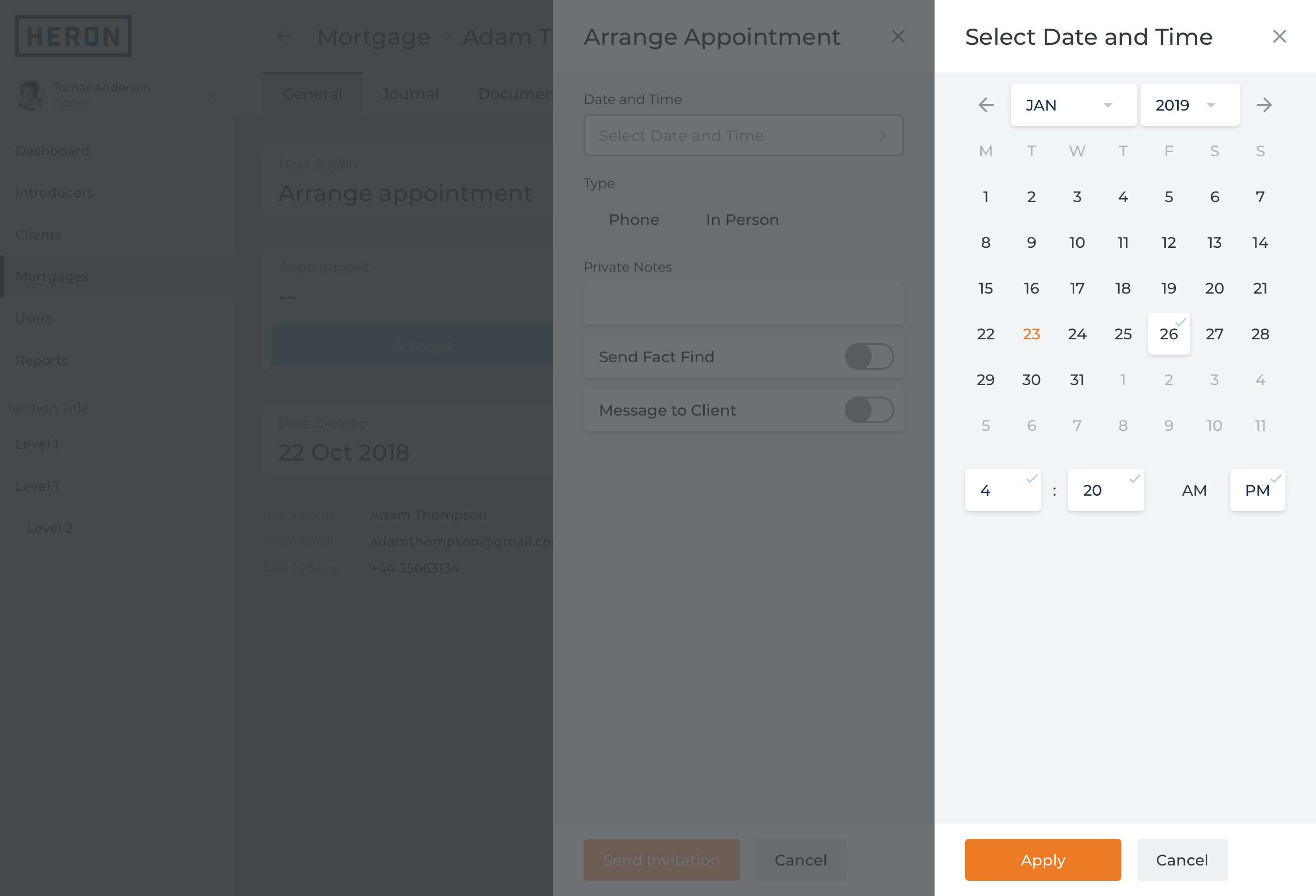Select January 7 in the calendar
This screenshot has height=896, width=1316.
(1260, 196)
